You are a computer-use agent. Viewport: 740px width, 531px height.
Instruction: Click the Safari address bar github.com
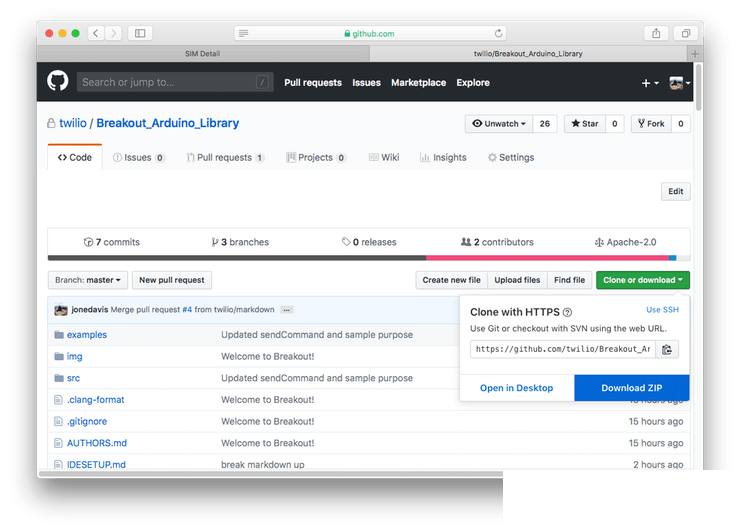pyautogui.click(x=370, y=33)
